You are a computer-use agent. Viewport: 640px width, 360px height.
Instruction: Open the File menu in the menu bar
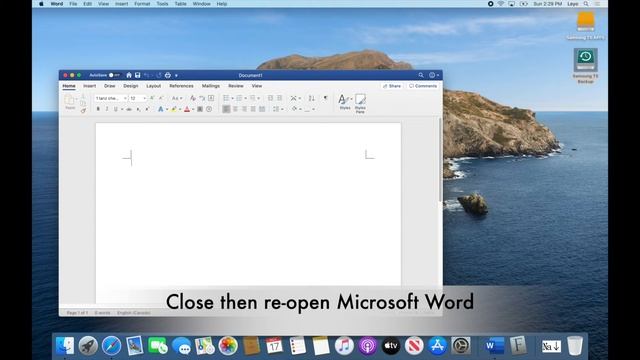pyautogui.click(x=73, y=4)
